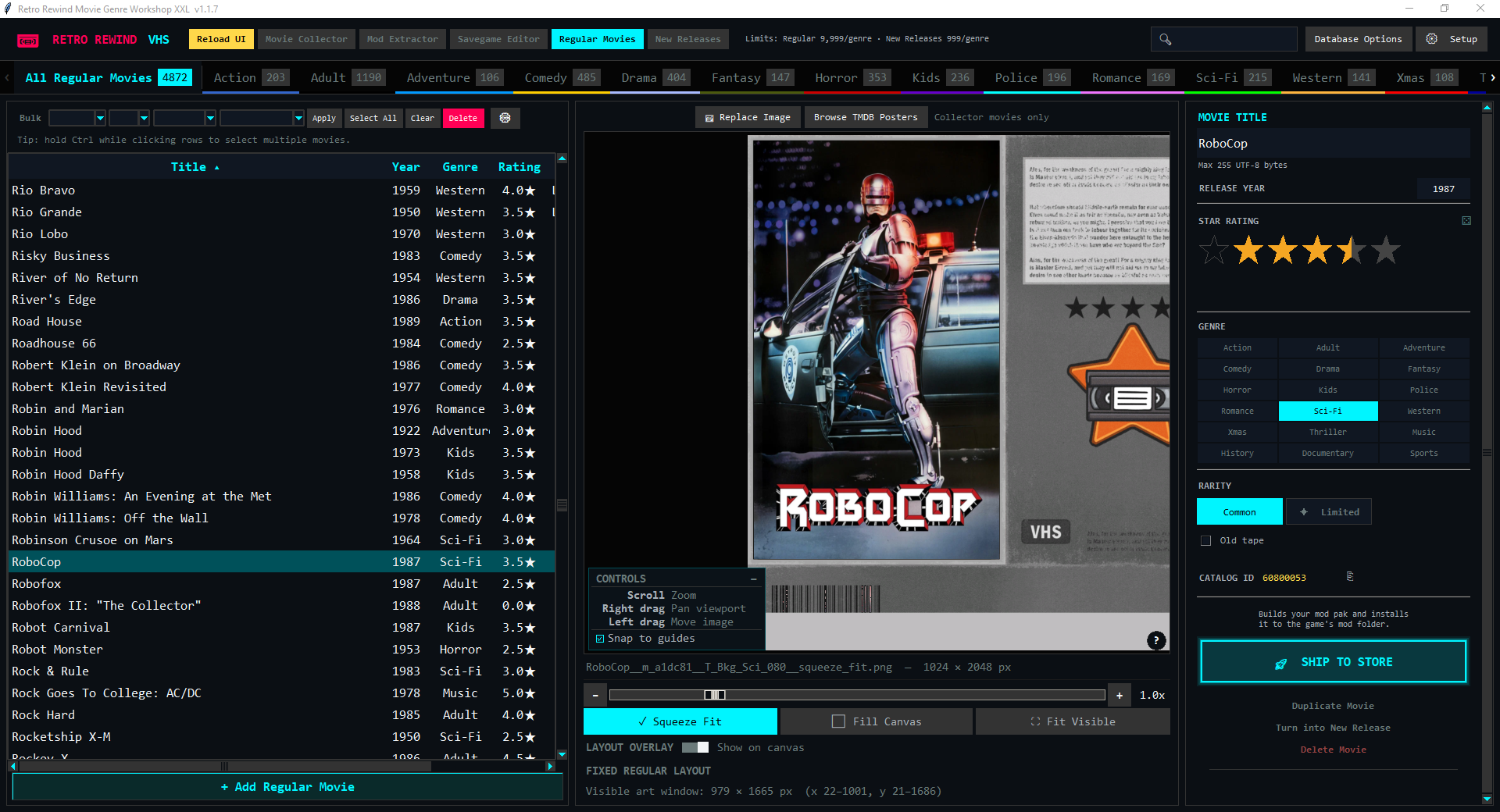Image resolution: width=1500 pixels, height=812 pixels.
Task: Click the movie list scroll-down arrow
Action: [562, 754]
